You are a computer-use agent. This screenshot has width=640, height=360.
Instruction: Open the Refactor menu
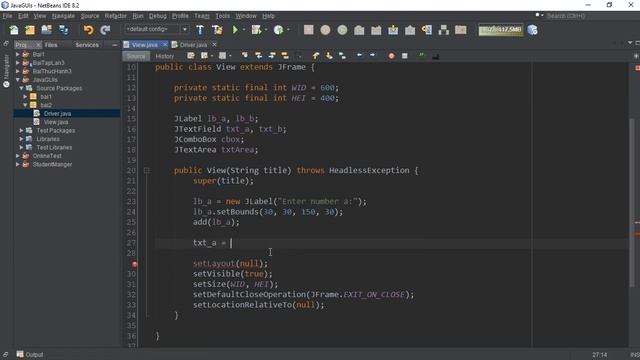116,16
